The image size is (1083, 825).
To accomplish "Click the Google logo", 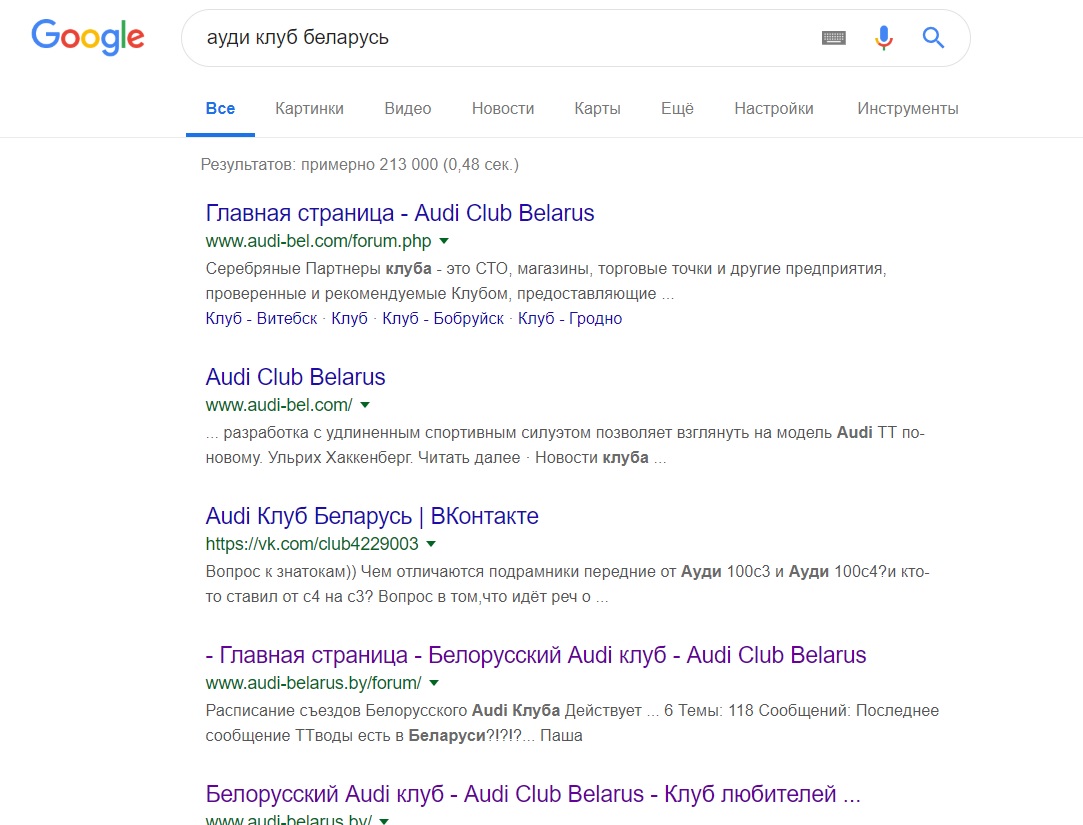I will (x=88, y=37).
